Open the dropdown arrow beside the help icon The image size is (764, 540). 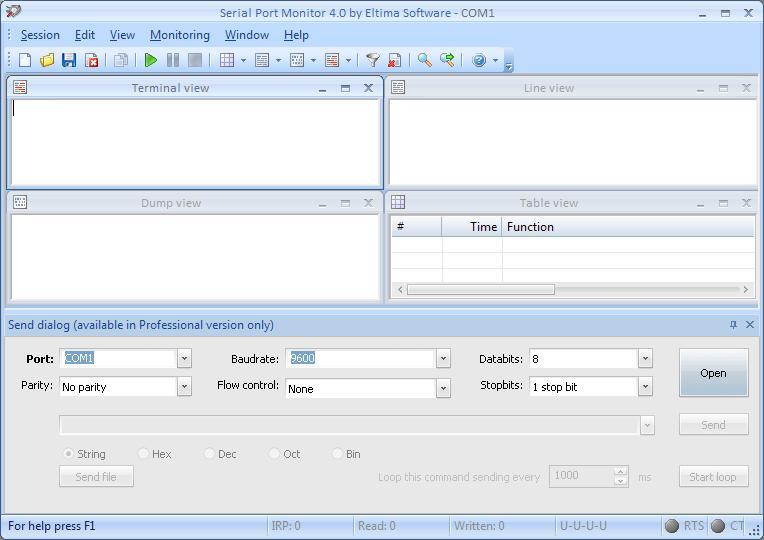coord(496,60)
